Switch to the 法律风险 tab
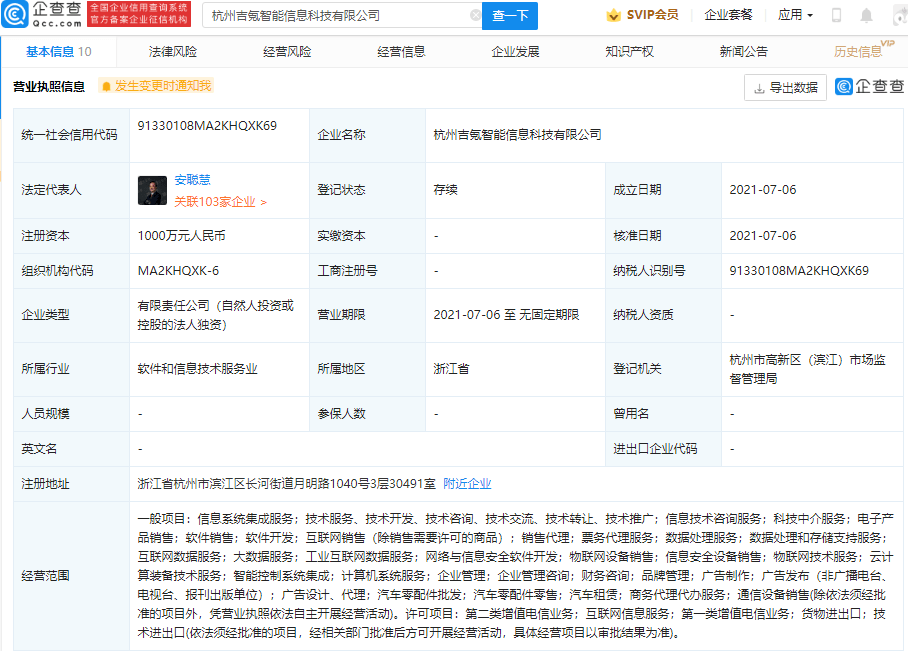The image size is (908, 651). (x=173, y=52)
